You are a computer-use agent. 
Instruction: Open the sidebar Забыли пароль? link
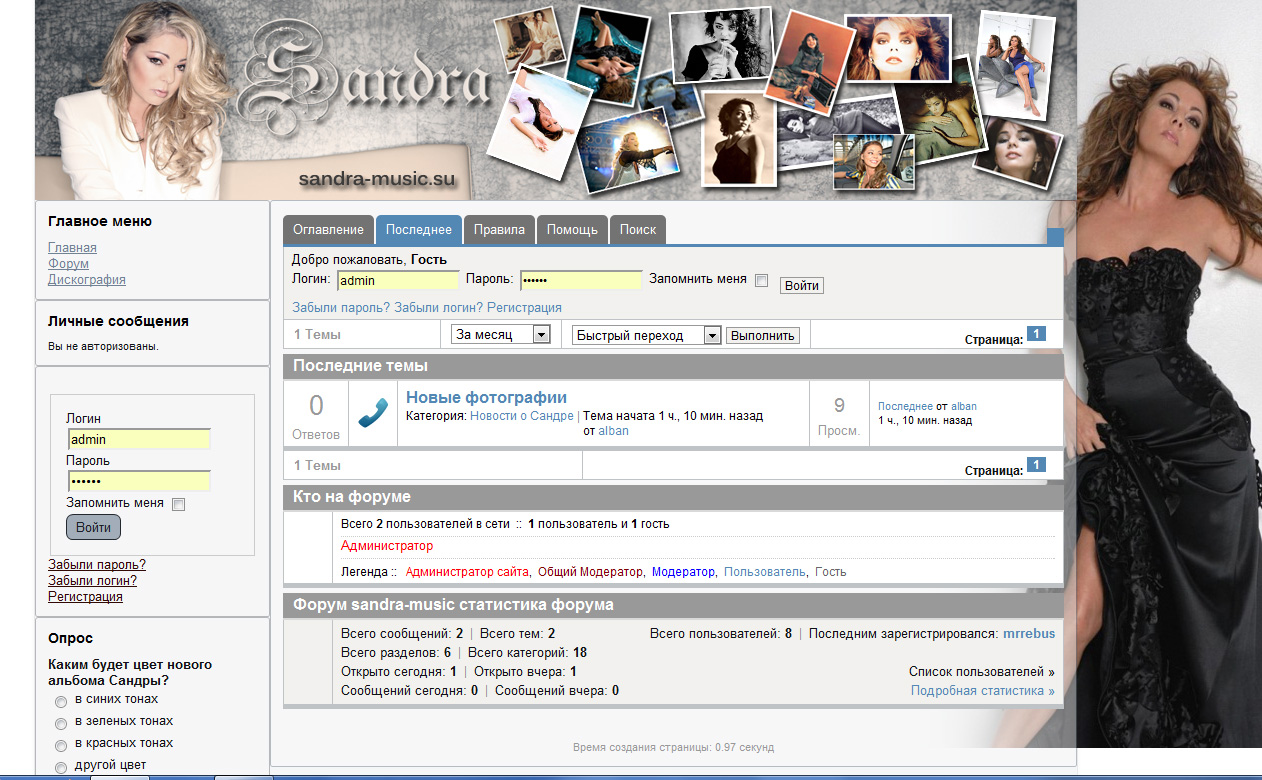pos(97,564)
